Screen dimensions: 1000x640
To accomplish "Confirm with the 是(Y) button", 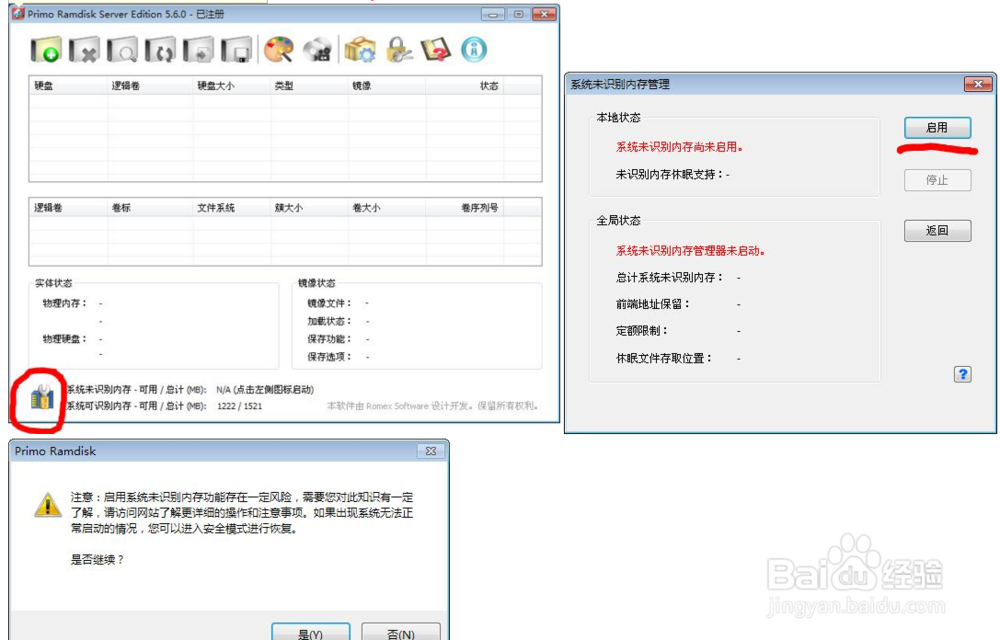I will coord(311,633).
